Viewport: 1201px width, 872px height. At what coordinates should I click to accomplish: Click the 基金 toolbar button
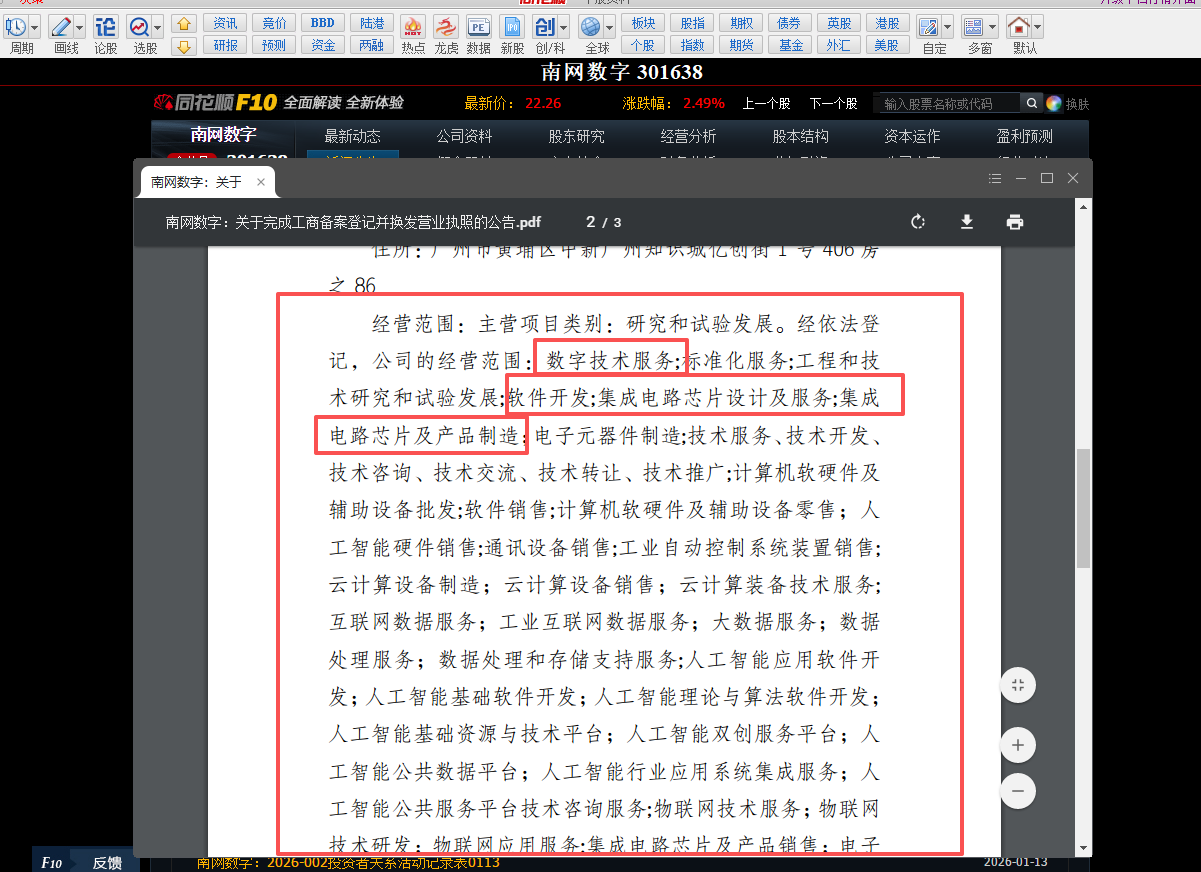(790, 45)
